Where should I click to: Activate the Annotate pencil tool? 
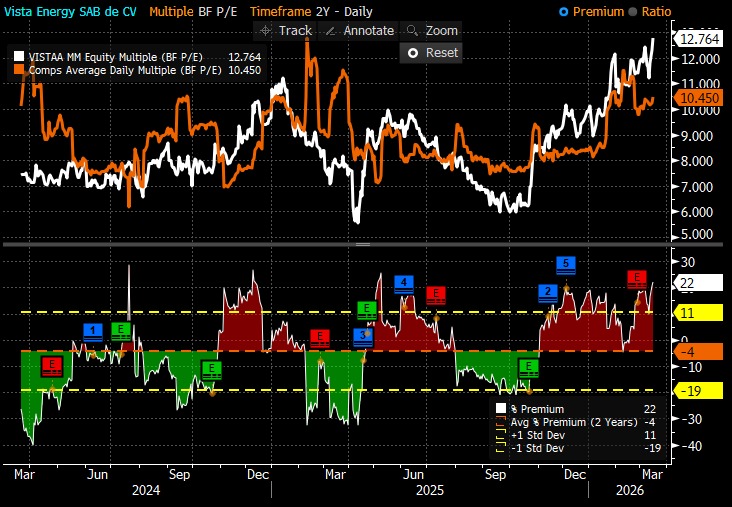click(359, 31)
